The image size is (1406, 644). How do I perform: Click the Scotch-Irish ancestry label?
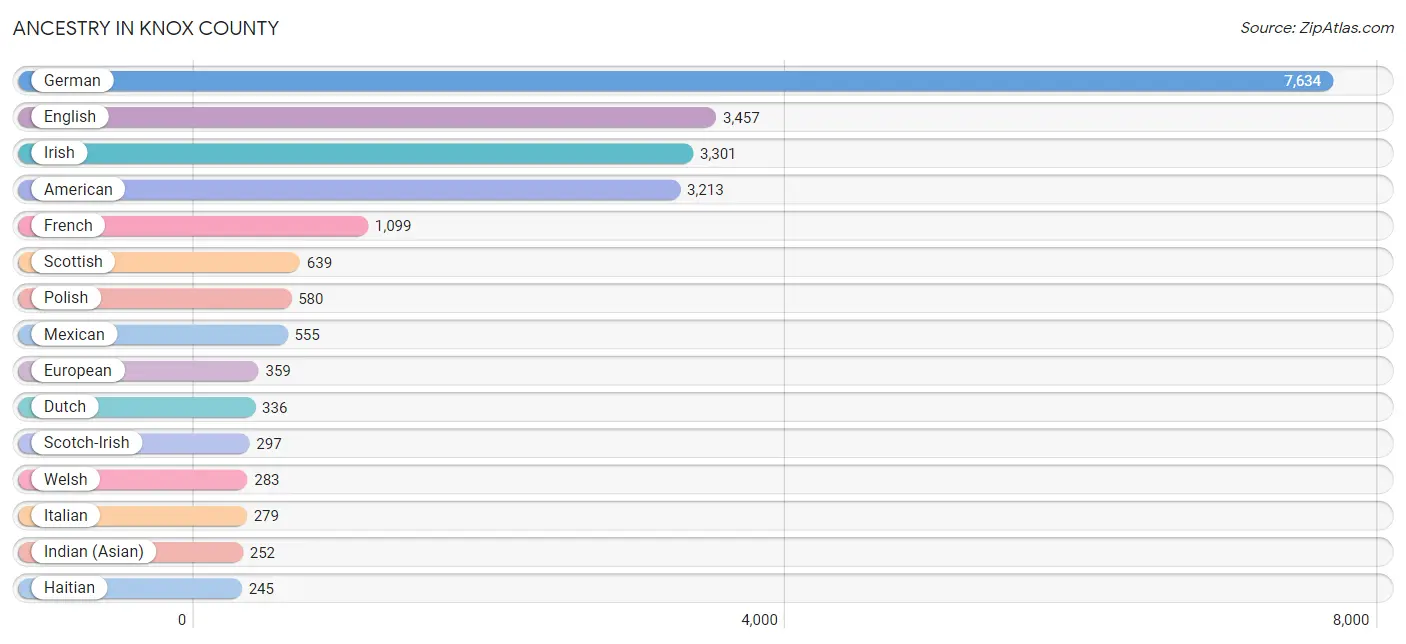pyautogui.click(x=86, y=443)
